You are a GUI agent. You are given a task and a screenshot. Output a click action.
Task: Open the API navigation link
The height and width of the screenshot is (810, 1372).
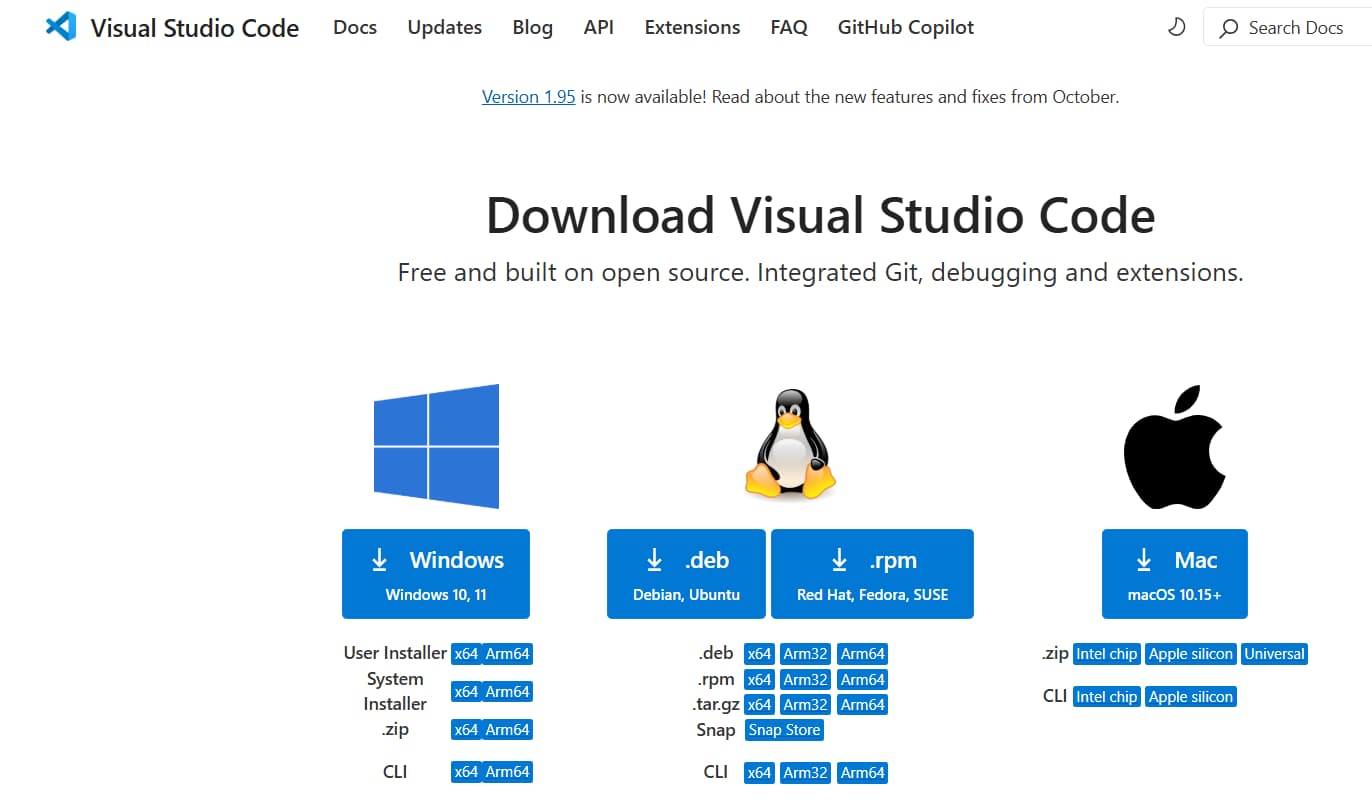click(599, 28)
